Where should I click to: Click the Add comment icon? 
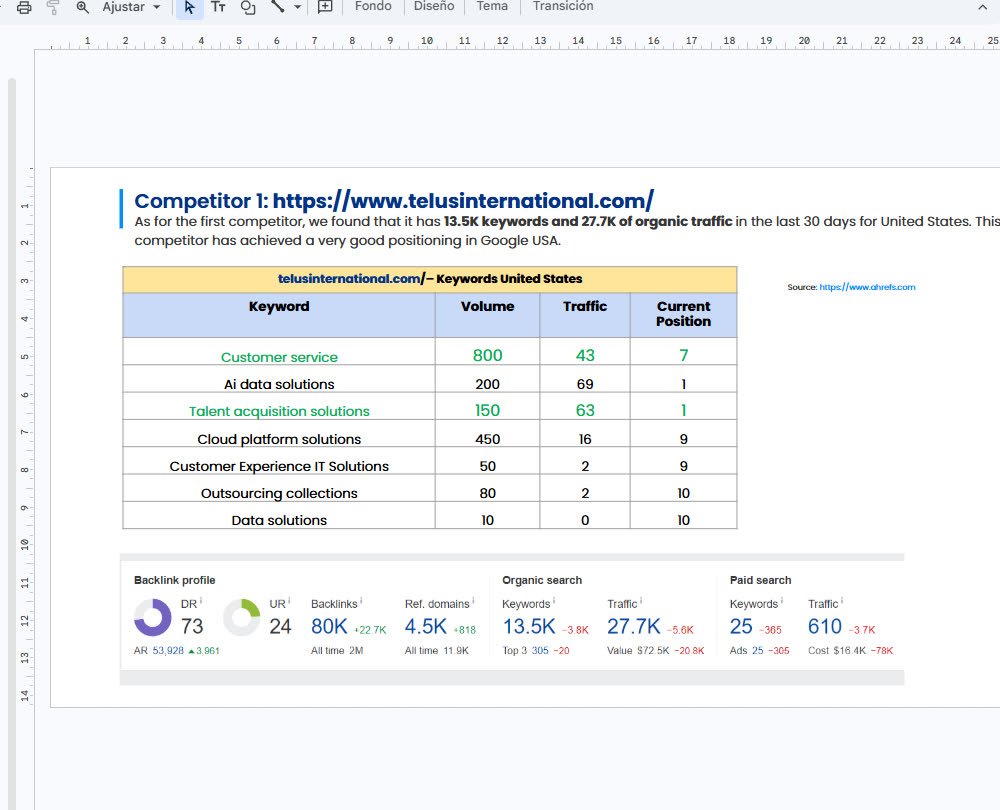(x=325, y=7)
